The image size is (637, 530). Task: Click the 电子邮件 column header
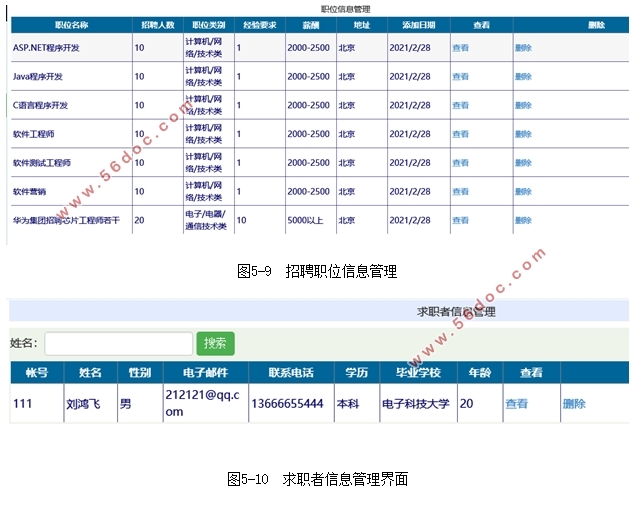point(206,373)
